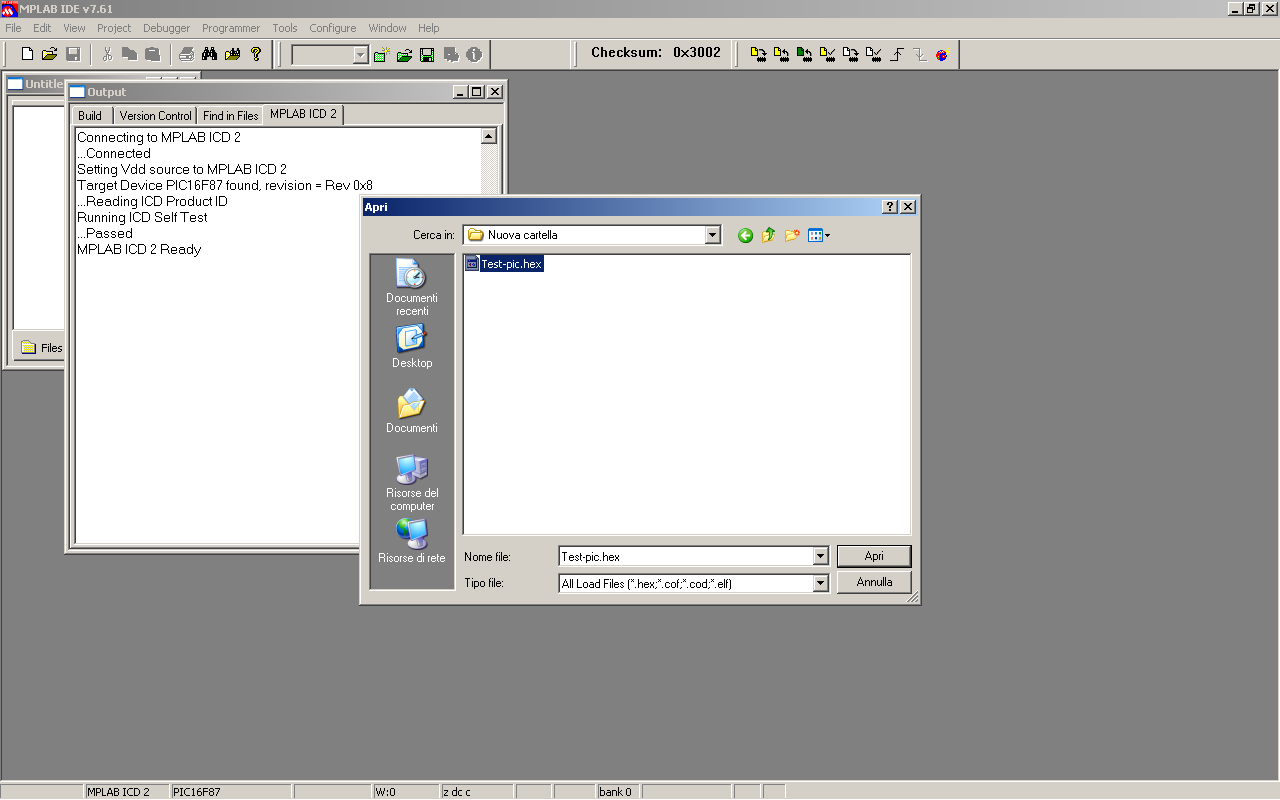The image size is (1280, 800).
Task: Open the Programmer menu
Action: [x=230, y=28]
